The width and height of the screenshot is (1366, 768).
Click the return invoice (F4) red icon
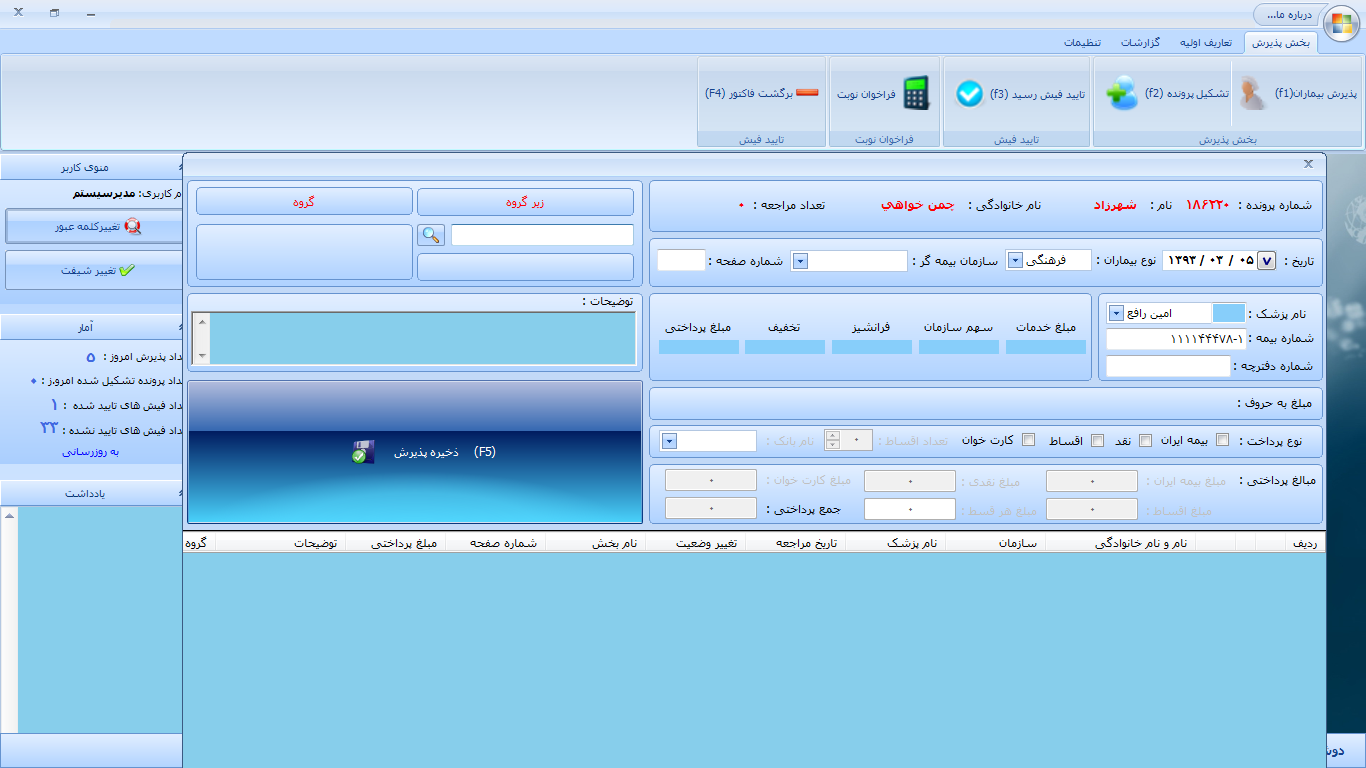pyautogui.click(x=806, y=93)
